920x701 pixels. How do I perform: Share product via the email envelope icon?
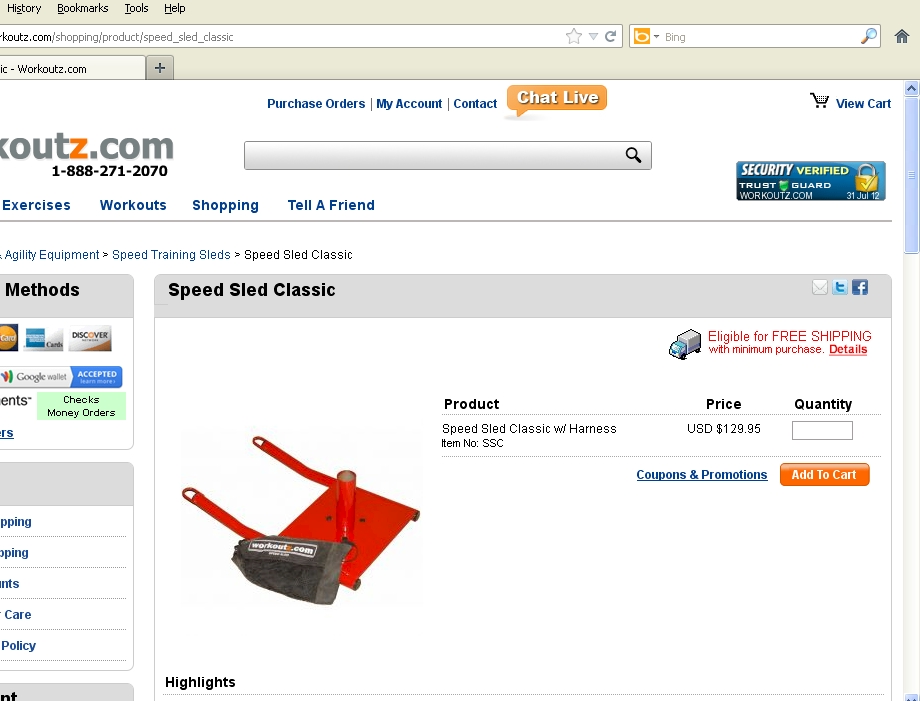(820, 287)
